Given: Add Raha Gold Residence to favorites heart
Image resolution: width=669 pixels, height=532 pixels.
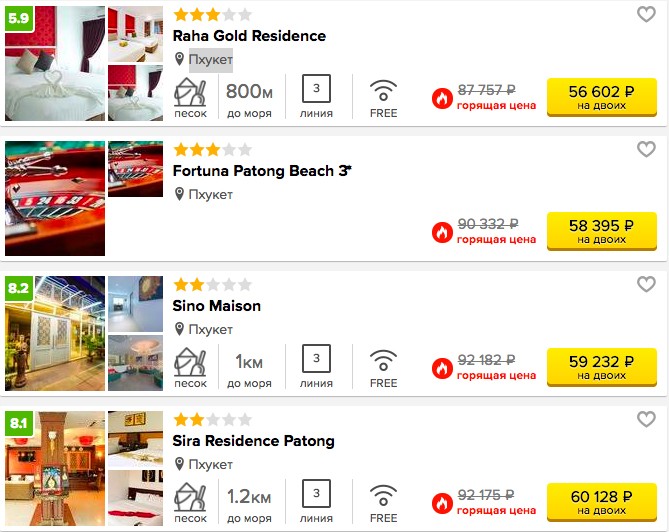Looking at the screenshot, I should click(646, 15).
